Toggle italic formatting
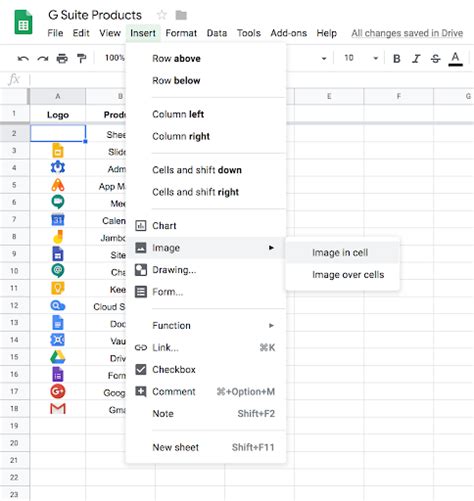The image size is (474, 501). click(x=416, y=59)
